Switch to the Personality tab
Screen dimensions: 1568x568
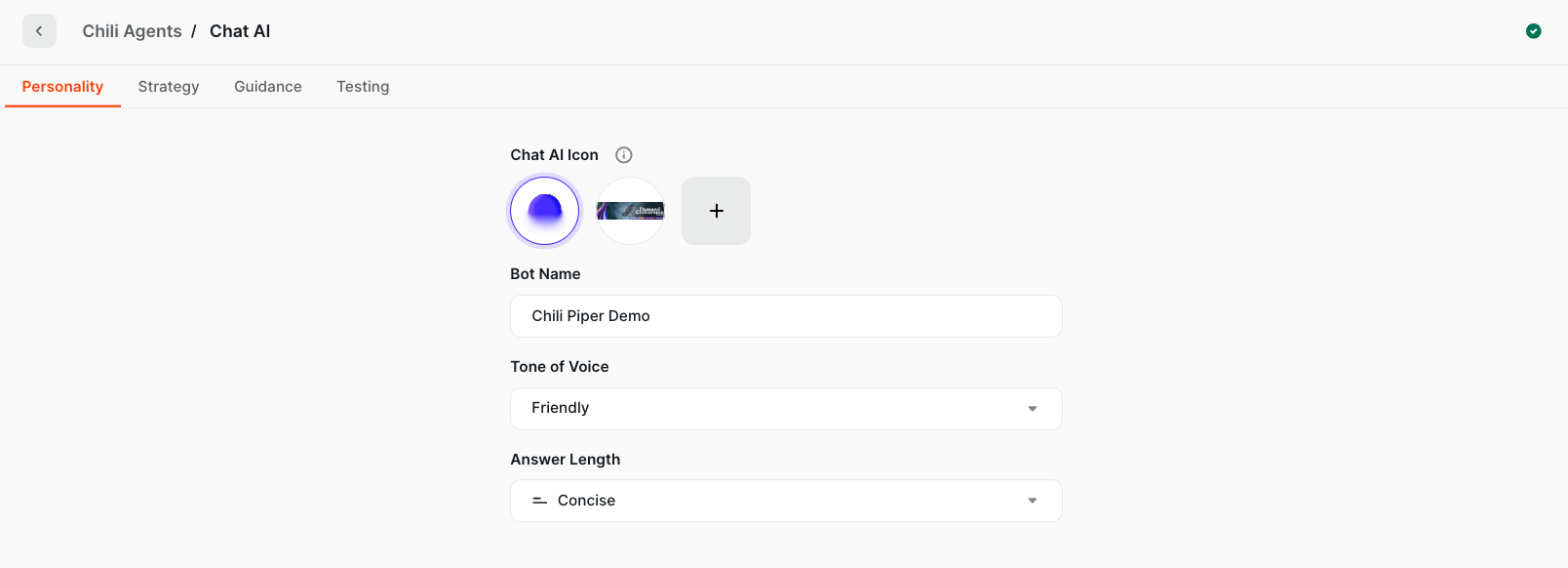[62, 87]
